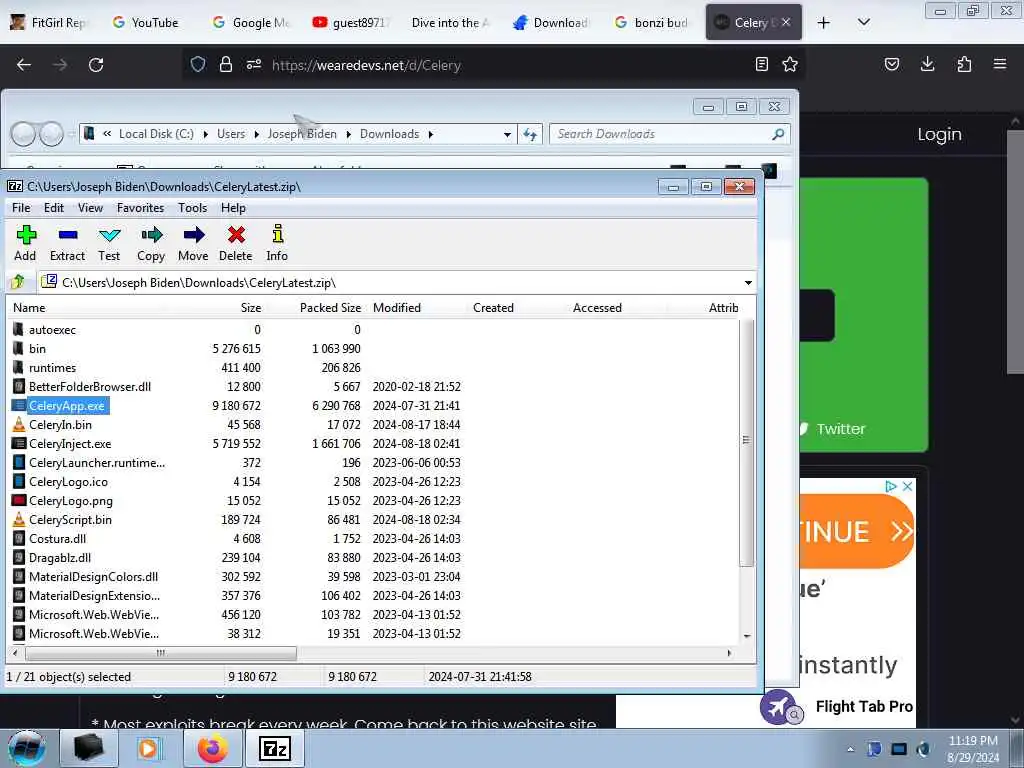Open the Tools menu in 7-Zip
The image size is (1024, 768).
(192, 208)
